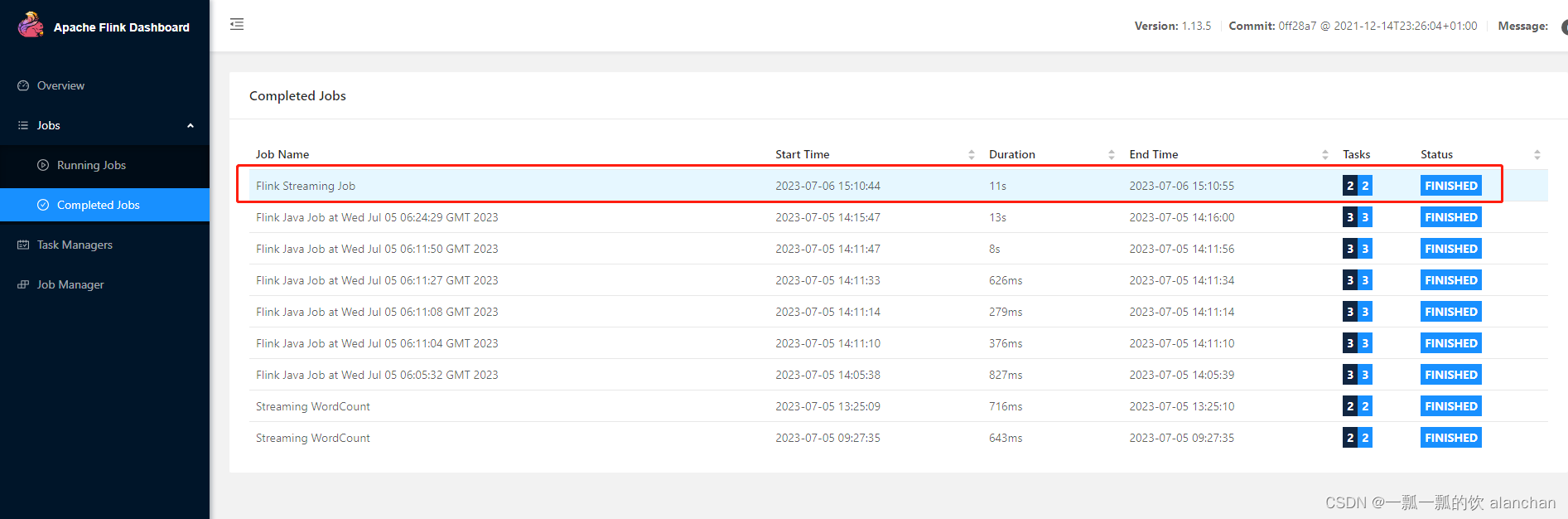Viewport: 1568px width, 519px height.
Task: Click the 8s duration cell
Action: pyautogui.click(x=994, y=249)
